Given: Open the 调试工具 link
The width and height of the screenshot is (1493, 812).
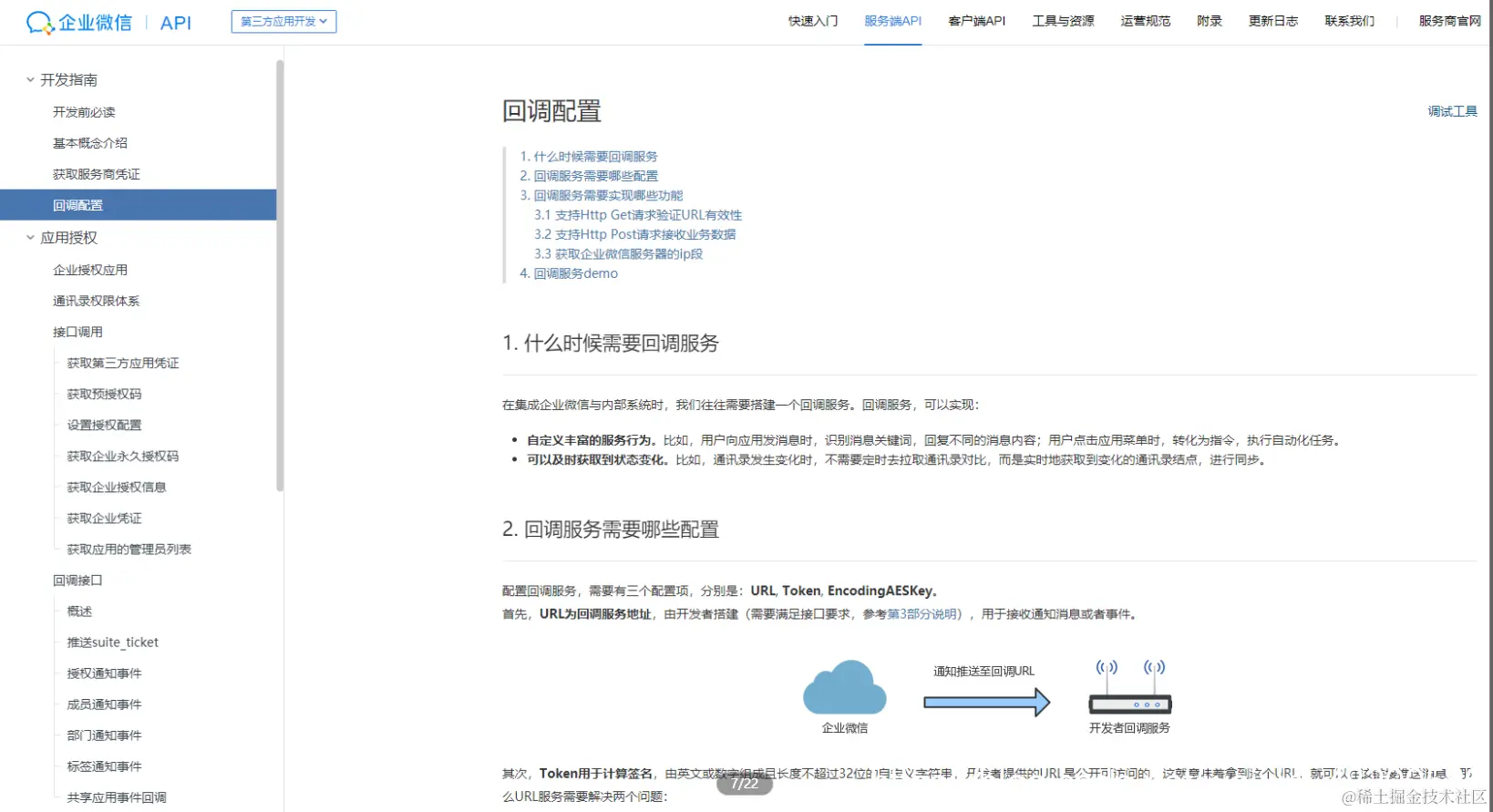Looking at the screenshot, I should 1452,111.
